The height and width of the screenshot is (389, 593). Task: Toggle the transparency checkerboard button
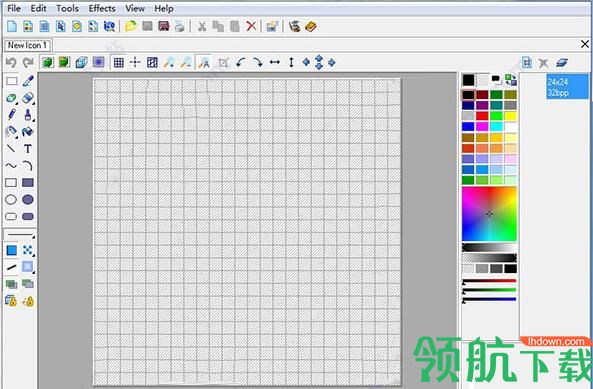click(152, 62)
